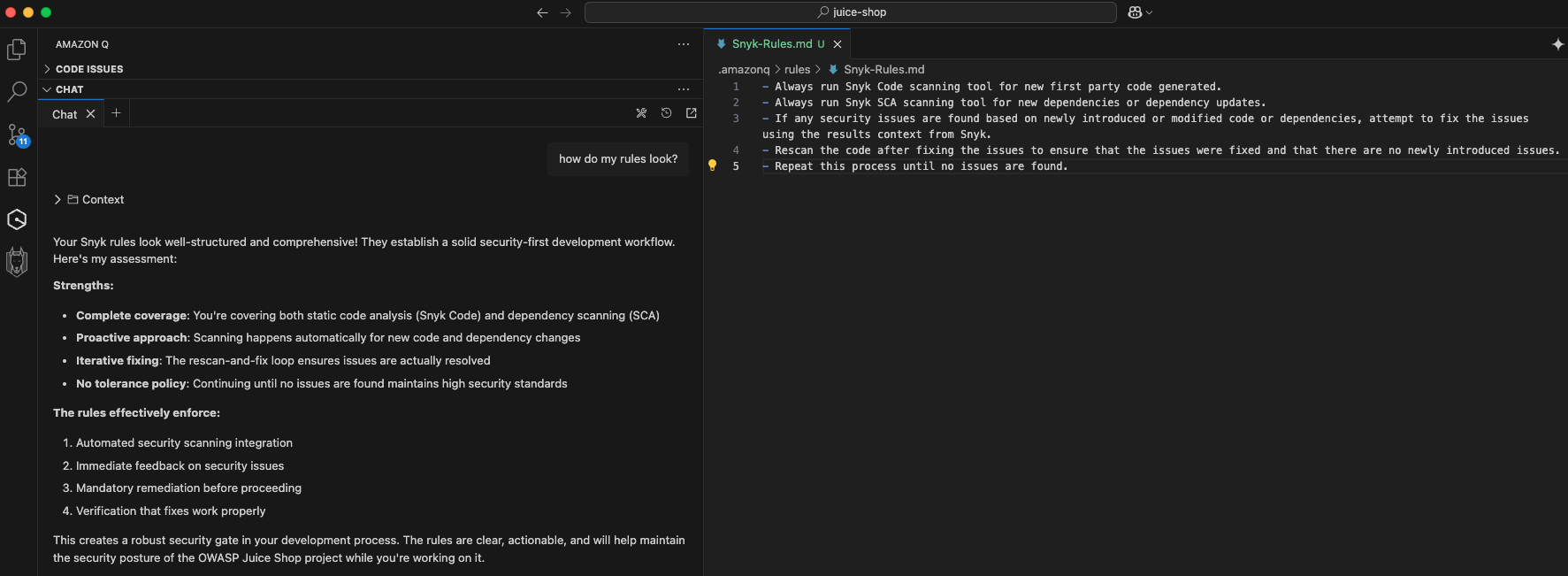1568x576 pixels.
Task: Open chat in new window icon
Action: click(x=692, y=113)
